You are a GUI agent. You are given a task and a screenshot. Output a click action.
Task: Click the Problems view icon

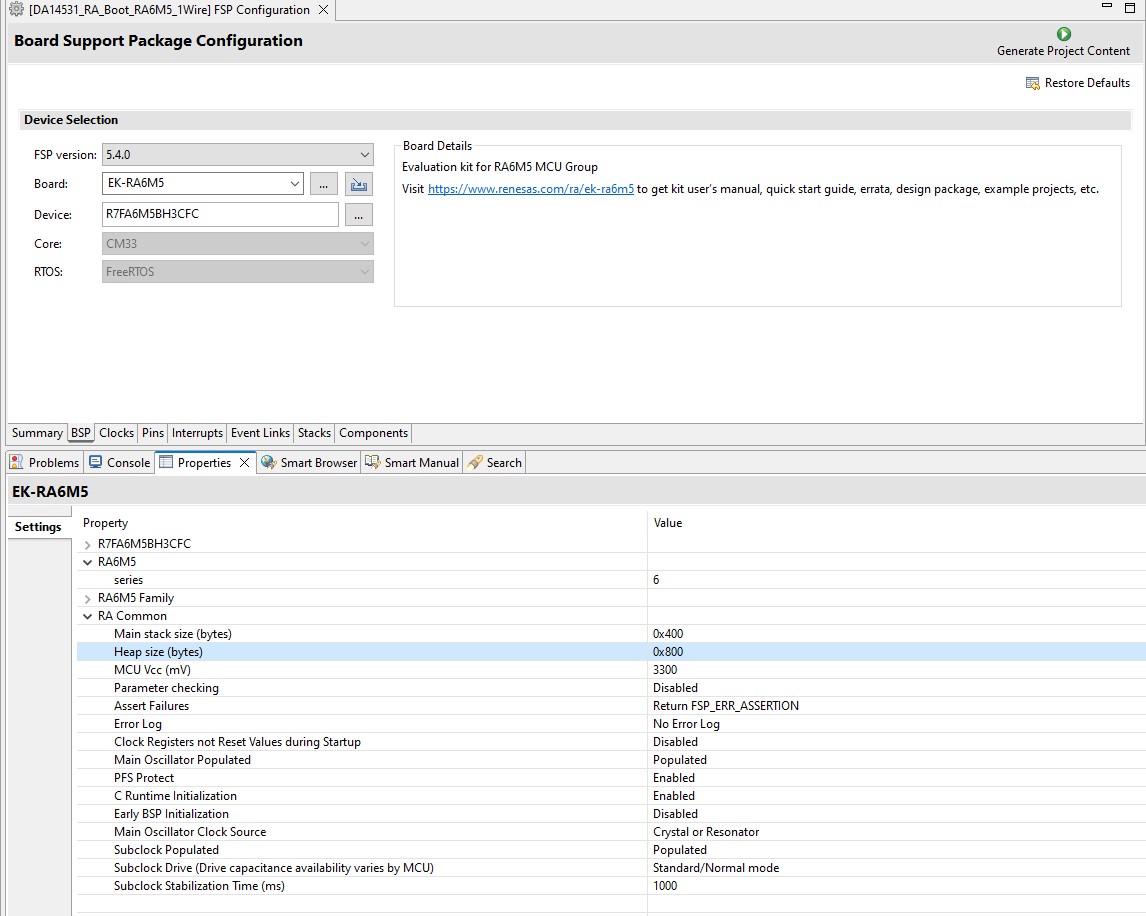pos(16,462)
